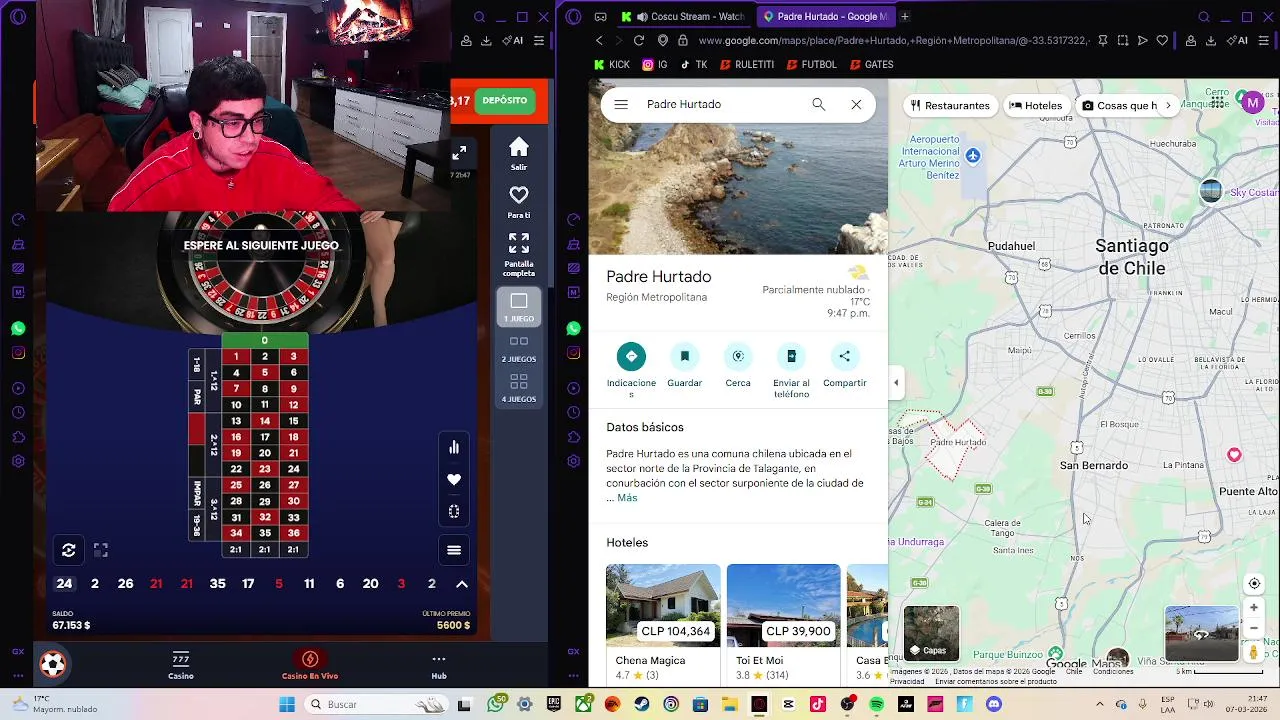Click the AI button in Maps browser toolbar
The height and width of the screenshot is (720, 1280).
(x=1239, y=40)
